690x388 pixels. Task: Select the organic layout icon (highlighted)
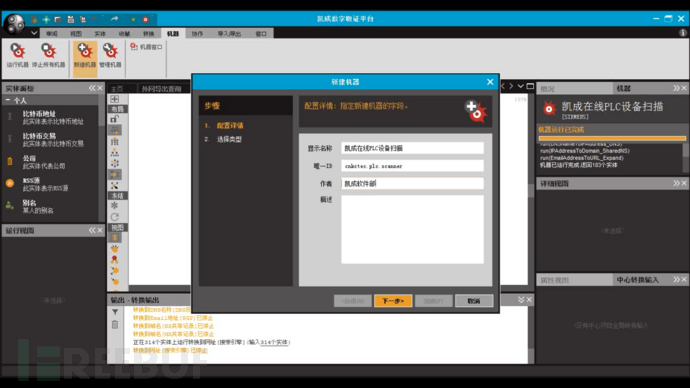[115, 175]
